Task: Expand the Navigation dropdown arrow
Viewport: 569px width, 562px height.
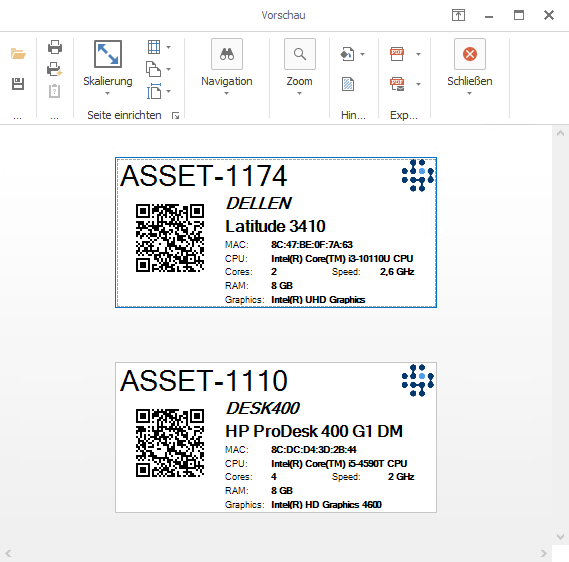Action: click(x=226, y=94)
